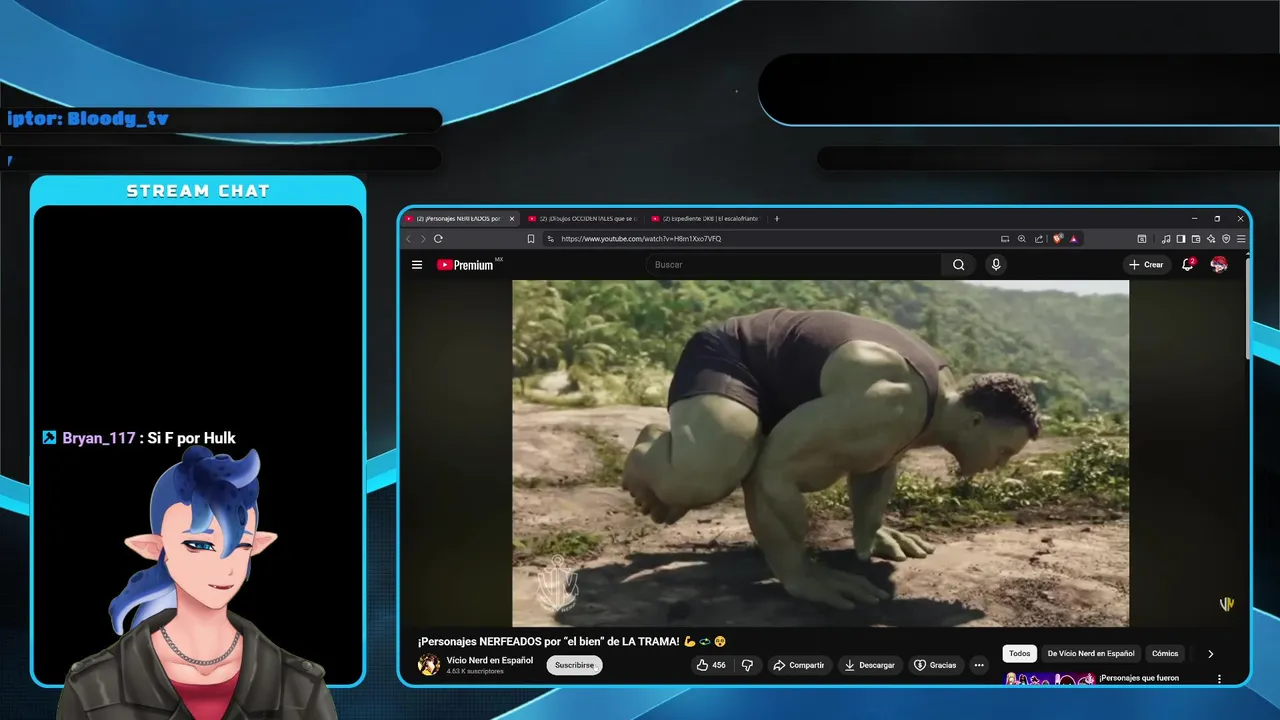Click the browser address bar URL
Image resolution: width=1280 pixels, height=720 pixels.
click(x=641, y=239)
